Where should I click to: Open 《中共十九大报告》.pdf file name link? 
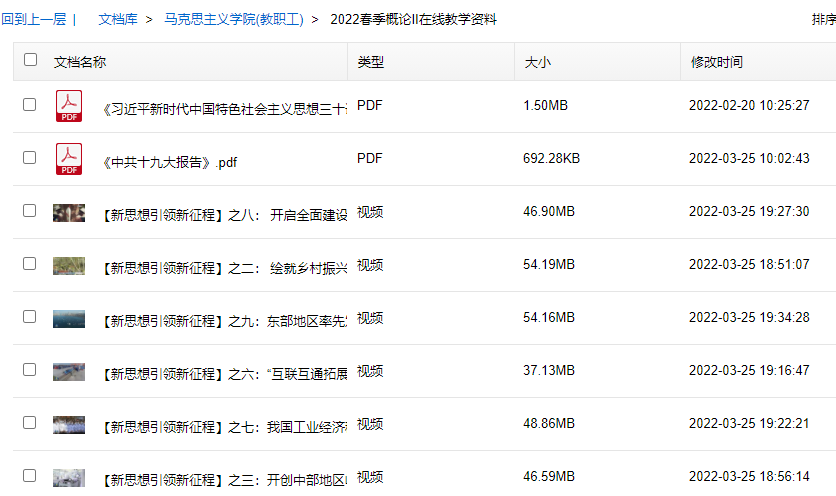pos(170,162)
